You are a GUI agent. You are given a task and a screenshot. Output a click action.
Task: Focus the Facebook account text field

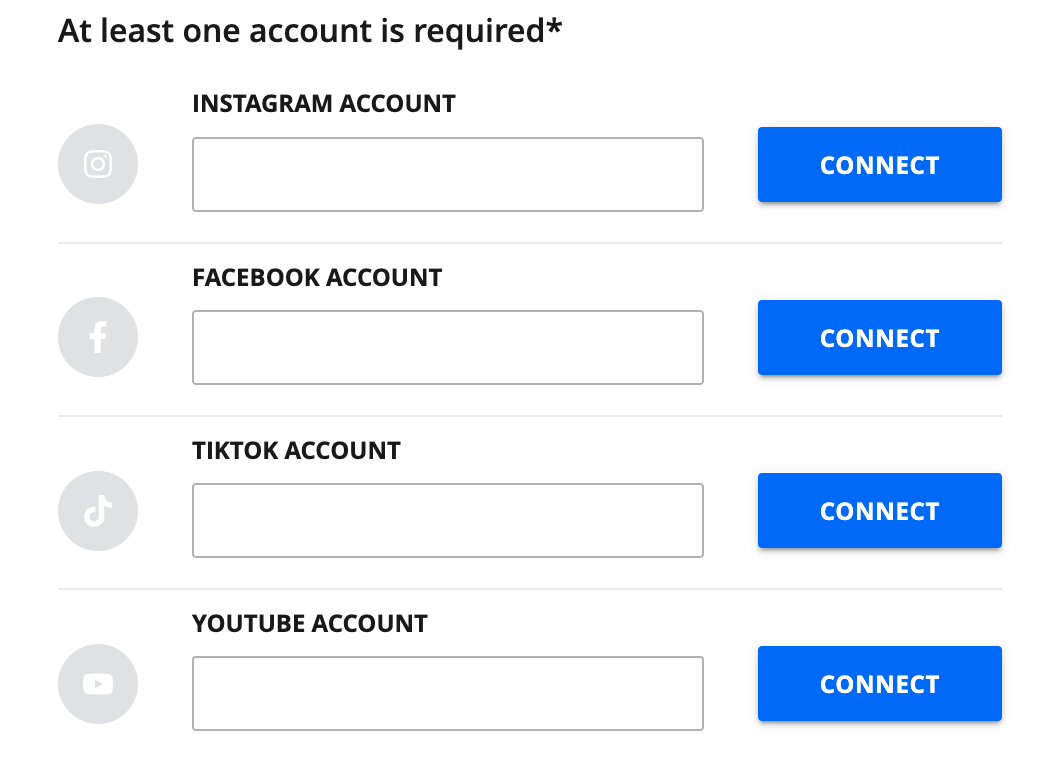pos(448,347)
